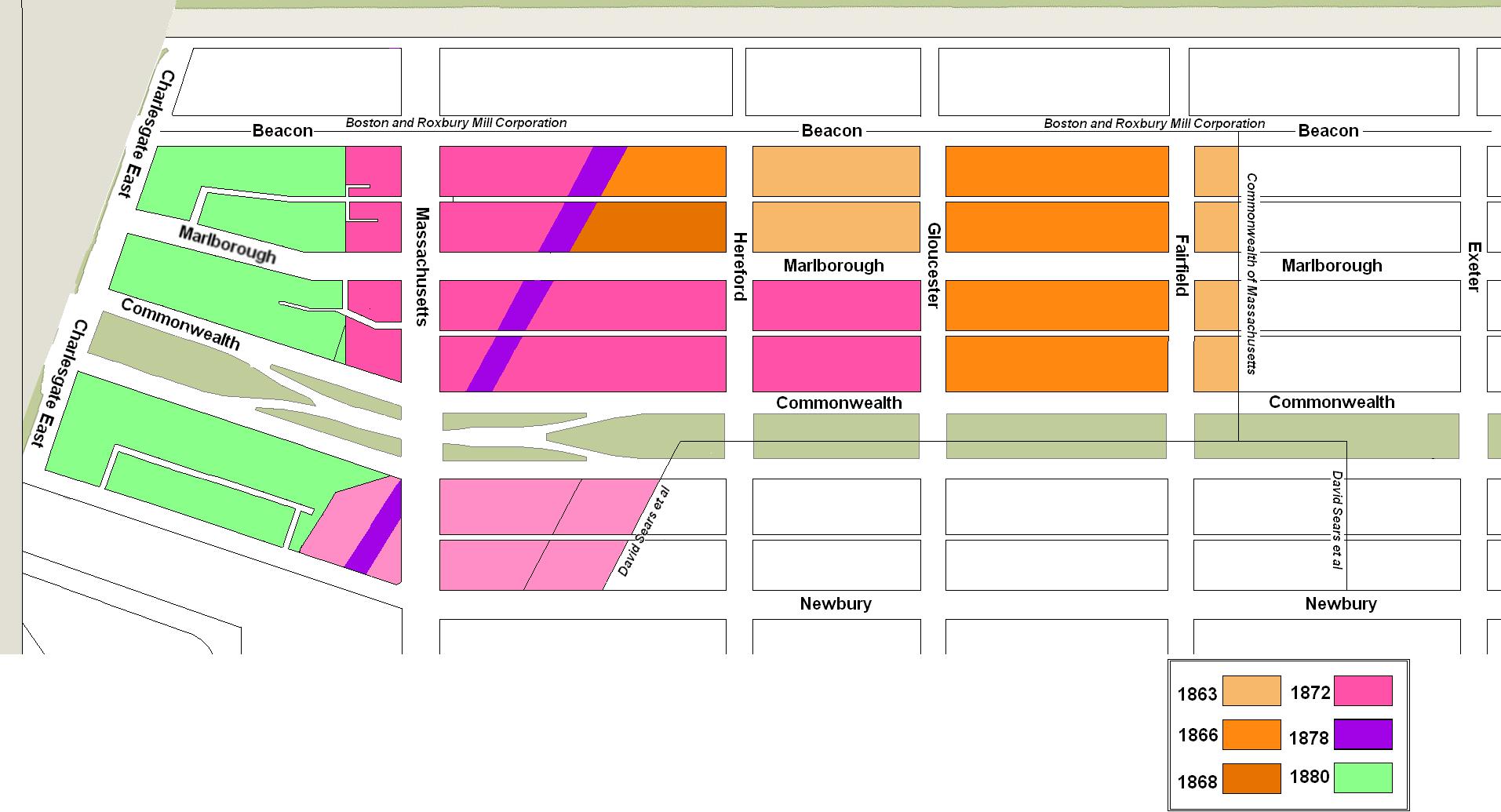Select the Gloucester street label
1501x812 pixels.
933,266
